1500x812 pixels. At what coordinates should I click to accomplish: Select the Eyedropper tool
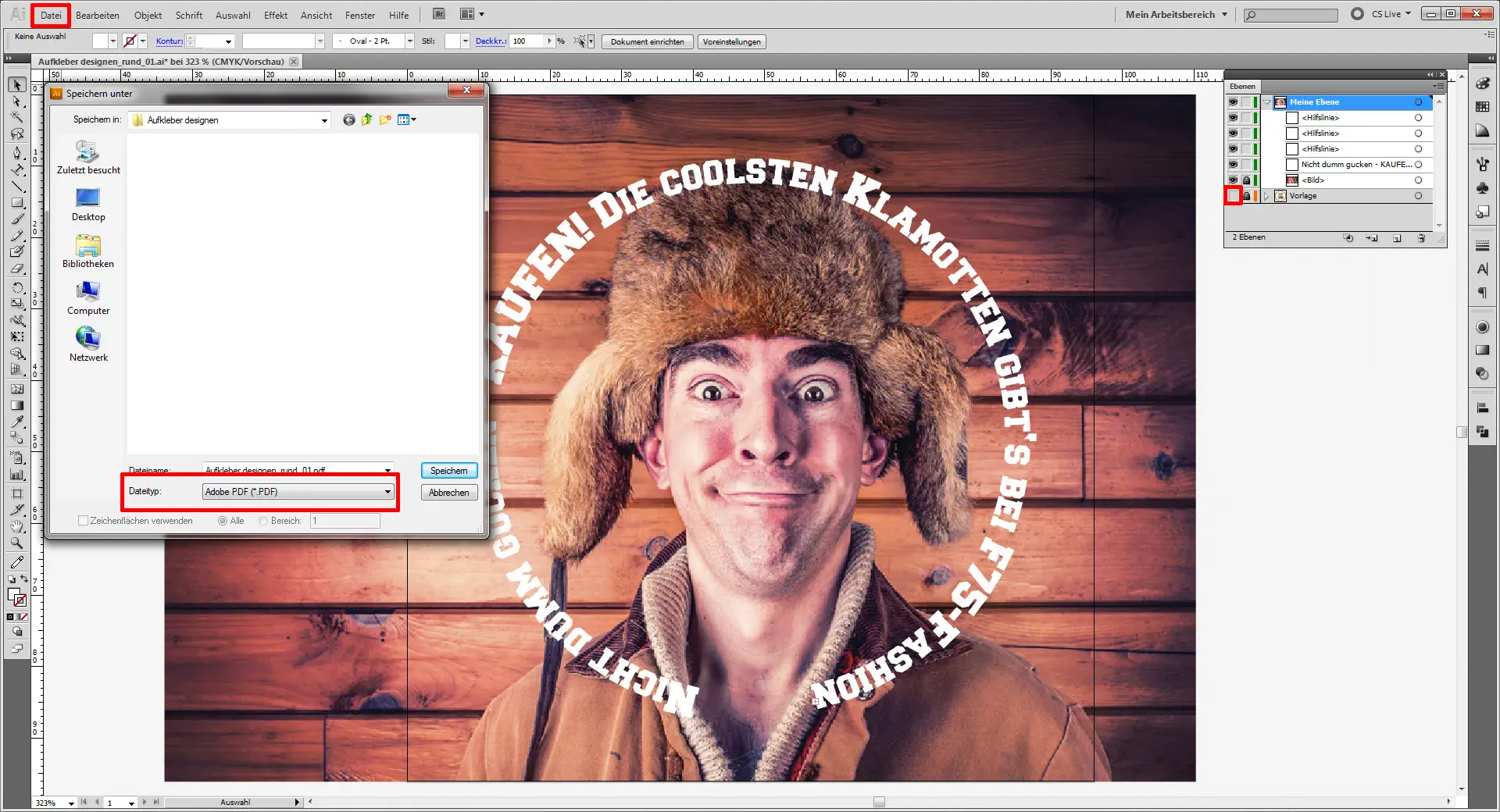tap(17, 422)
